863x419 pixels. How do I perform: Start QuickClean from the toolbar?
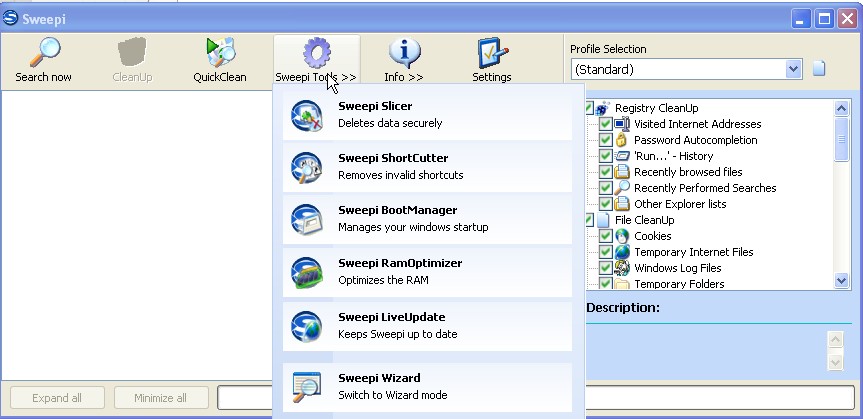[x=220, y=59]
